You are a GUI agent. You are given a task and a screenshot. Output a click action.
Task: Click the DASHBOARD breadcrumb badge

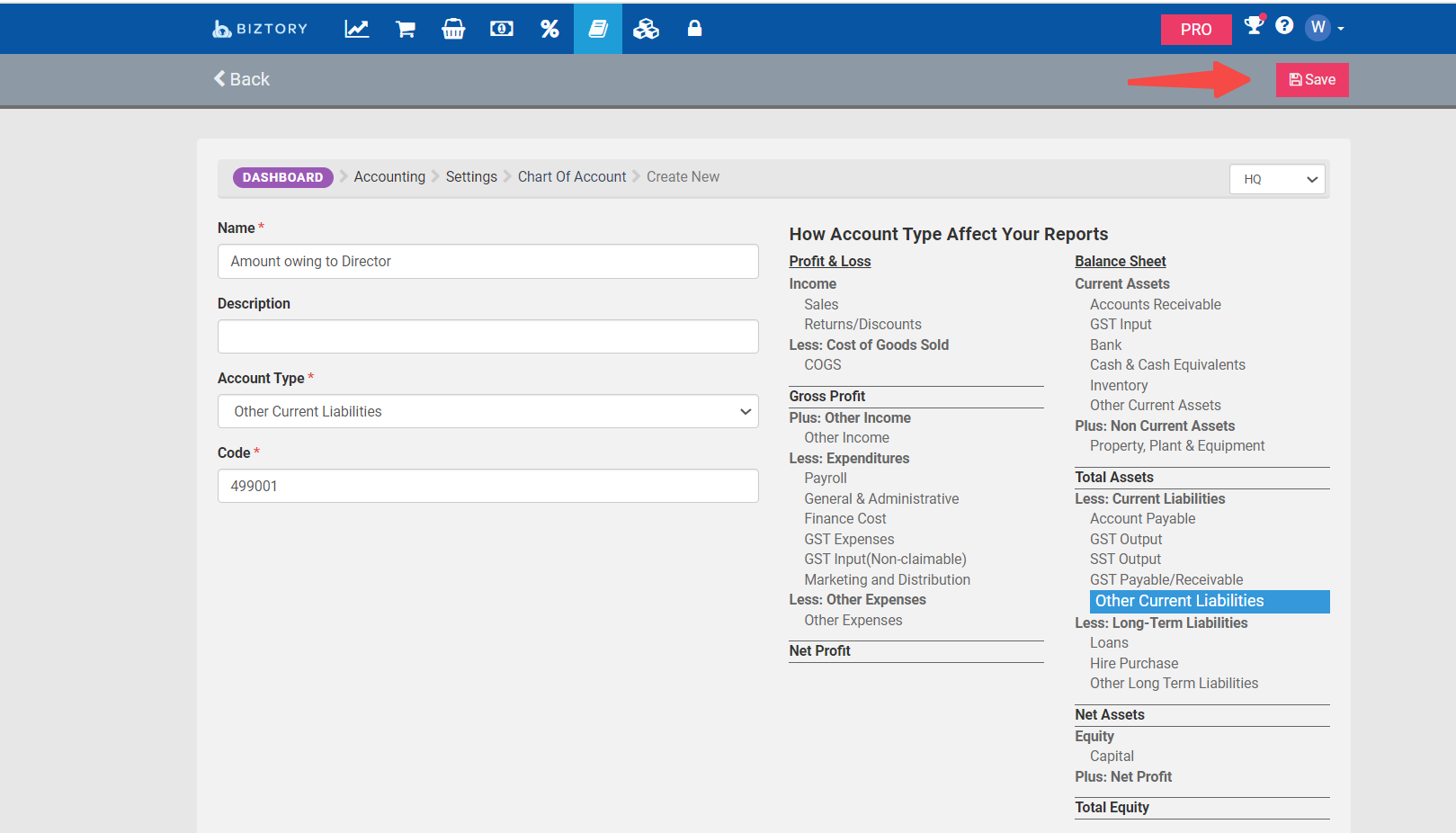tap(283, 177)
